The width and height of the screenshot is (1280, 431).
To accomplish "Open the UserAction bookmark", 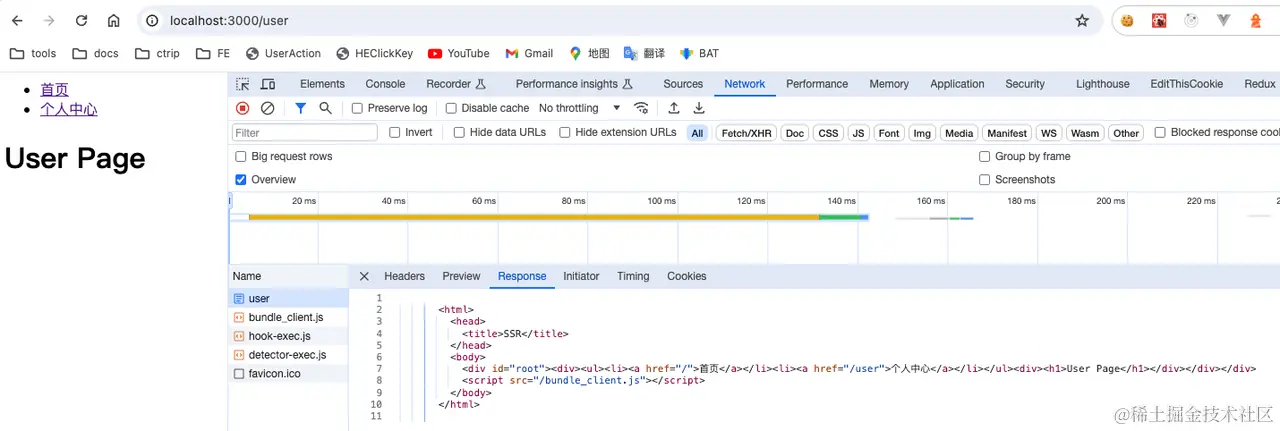I will (x=283, y=53).
